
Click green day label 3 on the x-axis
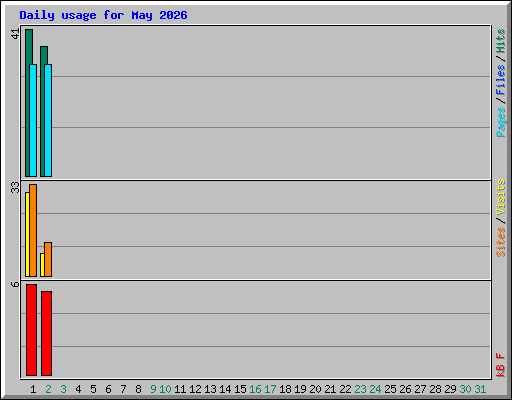coord(63,389)
